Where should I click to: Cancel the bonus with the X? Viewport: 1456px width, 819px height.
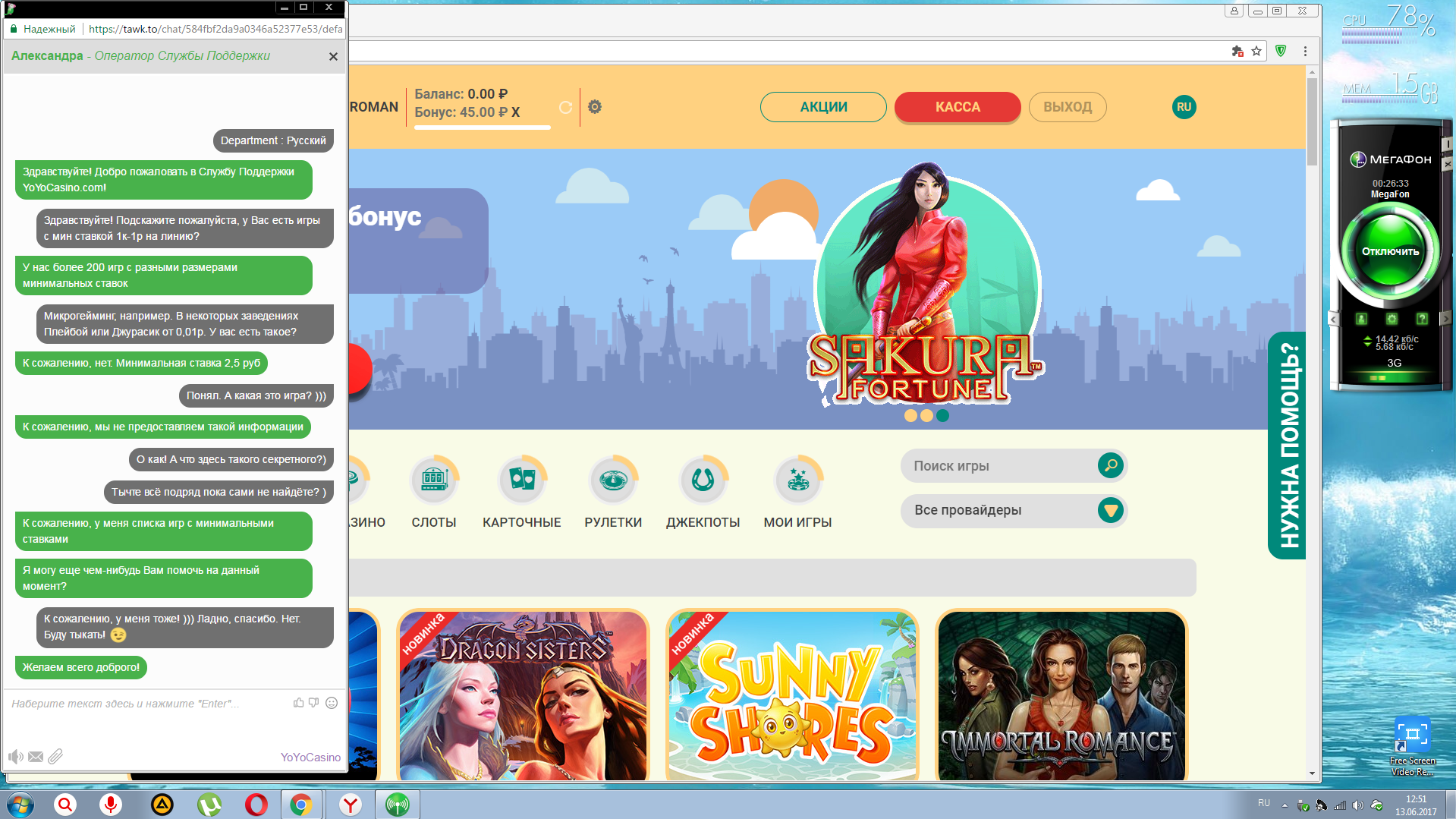click(515, 112)
